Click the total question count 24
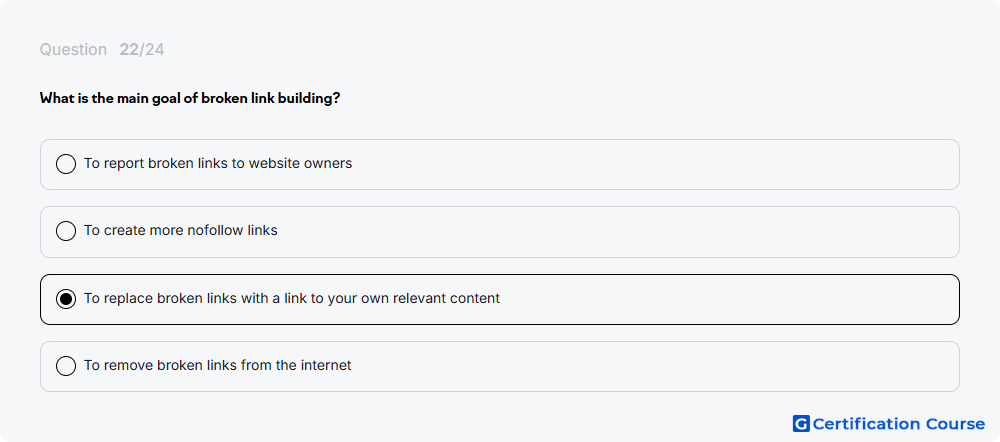This screenshot has width=1000, height=442. 154,50
